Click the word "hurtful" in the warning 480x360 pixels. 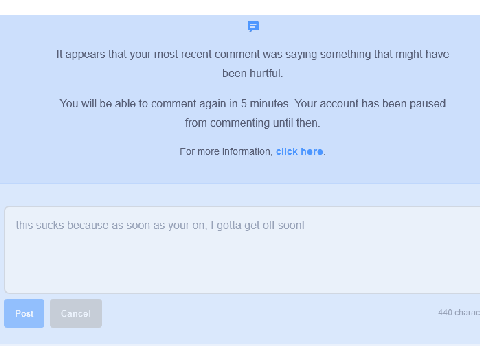(264, 73)
